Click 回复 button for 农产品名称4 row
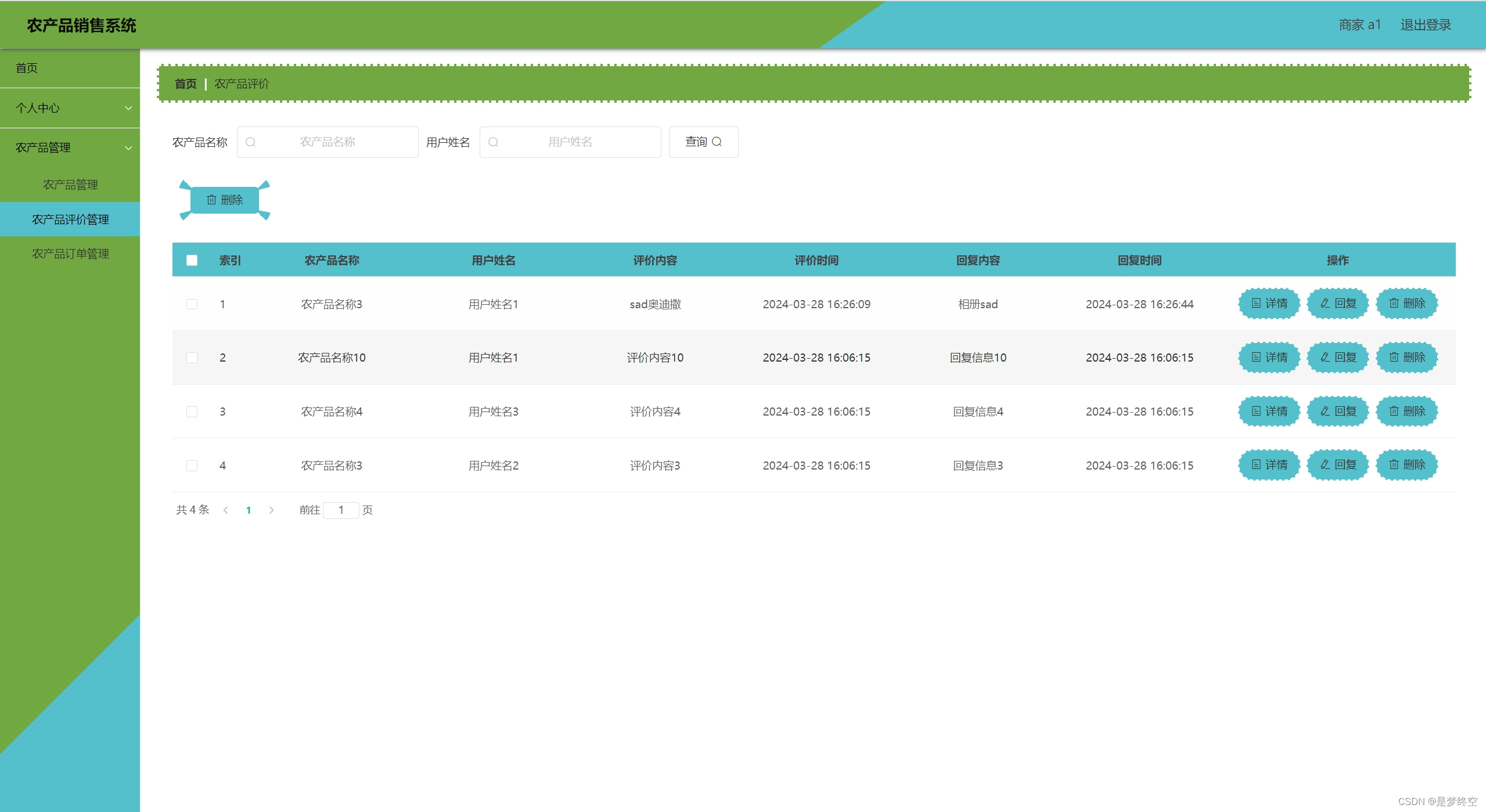 tap(1338, 411)
